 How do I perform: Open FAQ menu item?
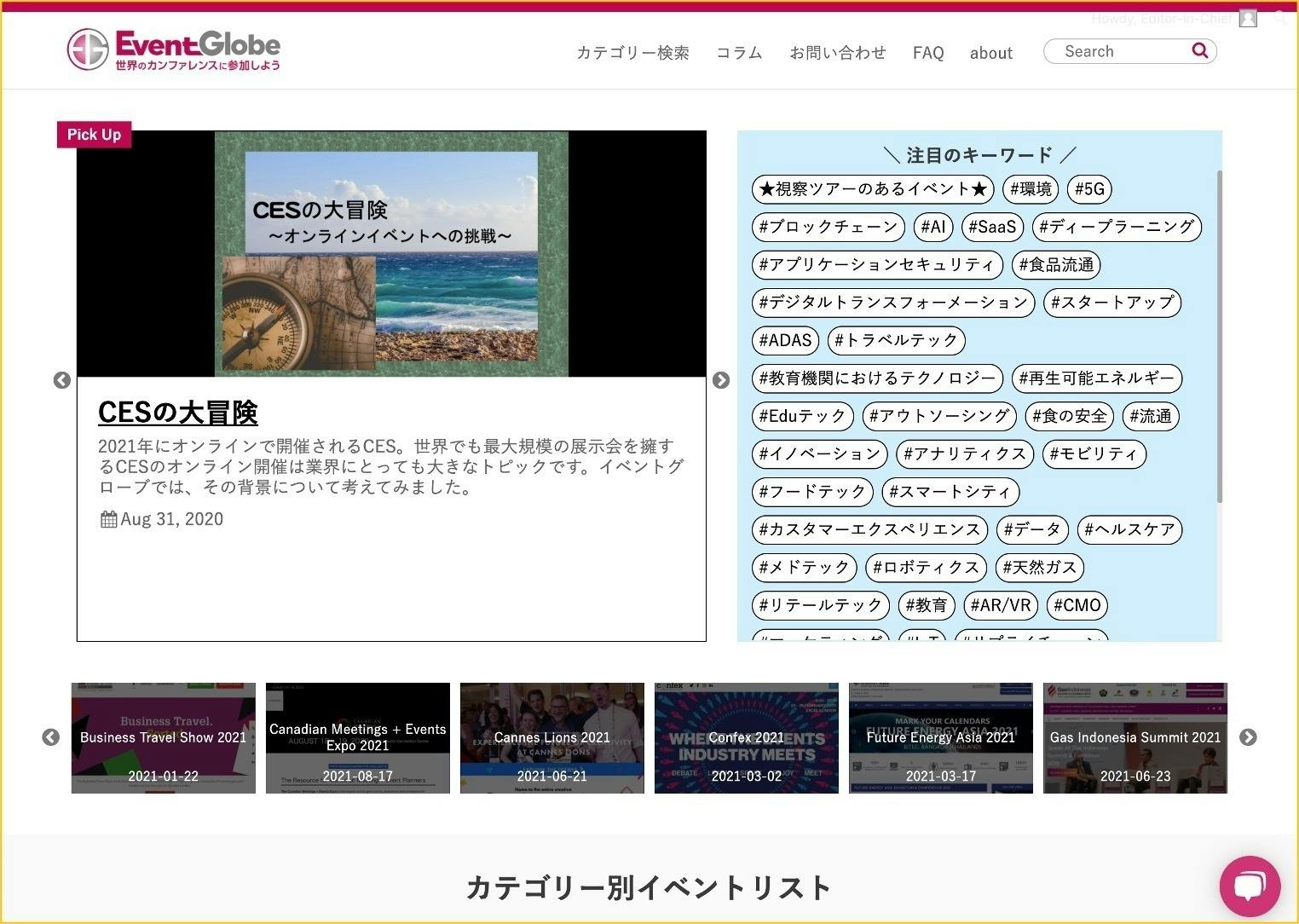pyautogui.click(x=928, y=53)
